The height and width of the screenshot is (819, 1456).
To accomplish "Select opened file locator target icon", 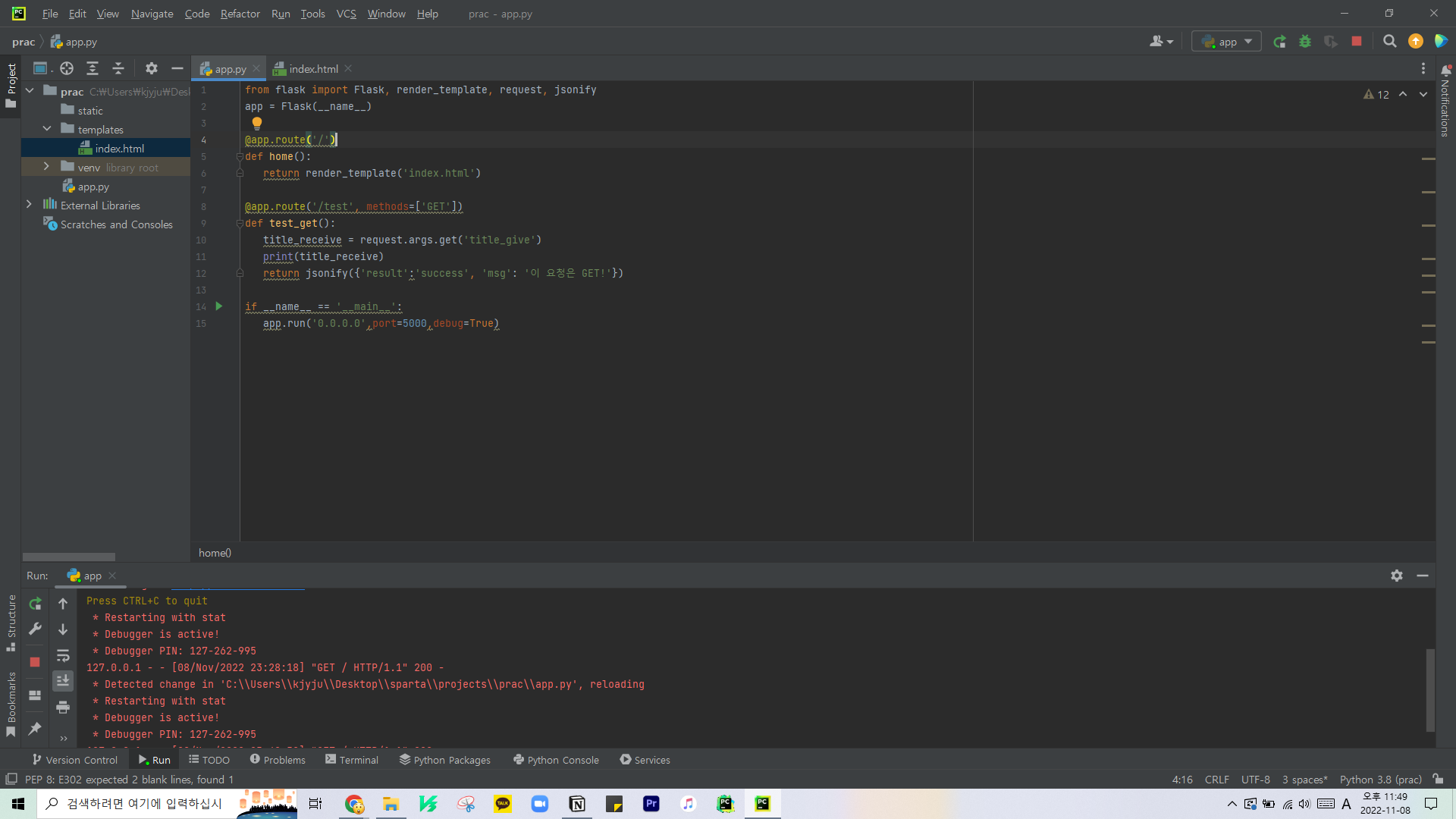I will 67,68.
